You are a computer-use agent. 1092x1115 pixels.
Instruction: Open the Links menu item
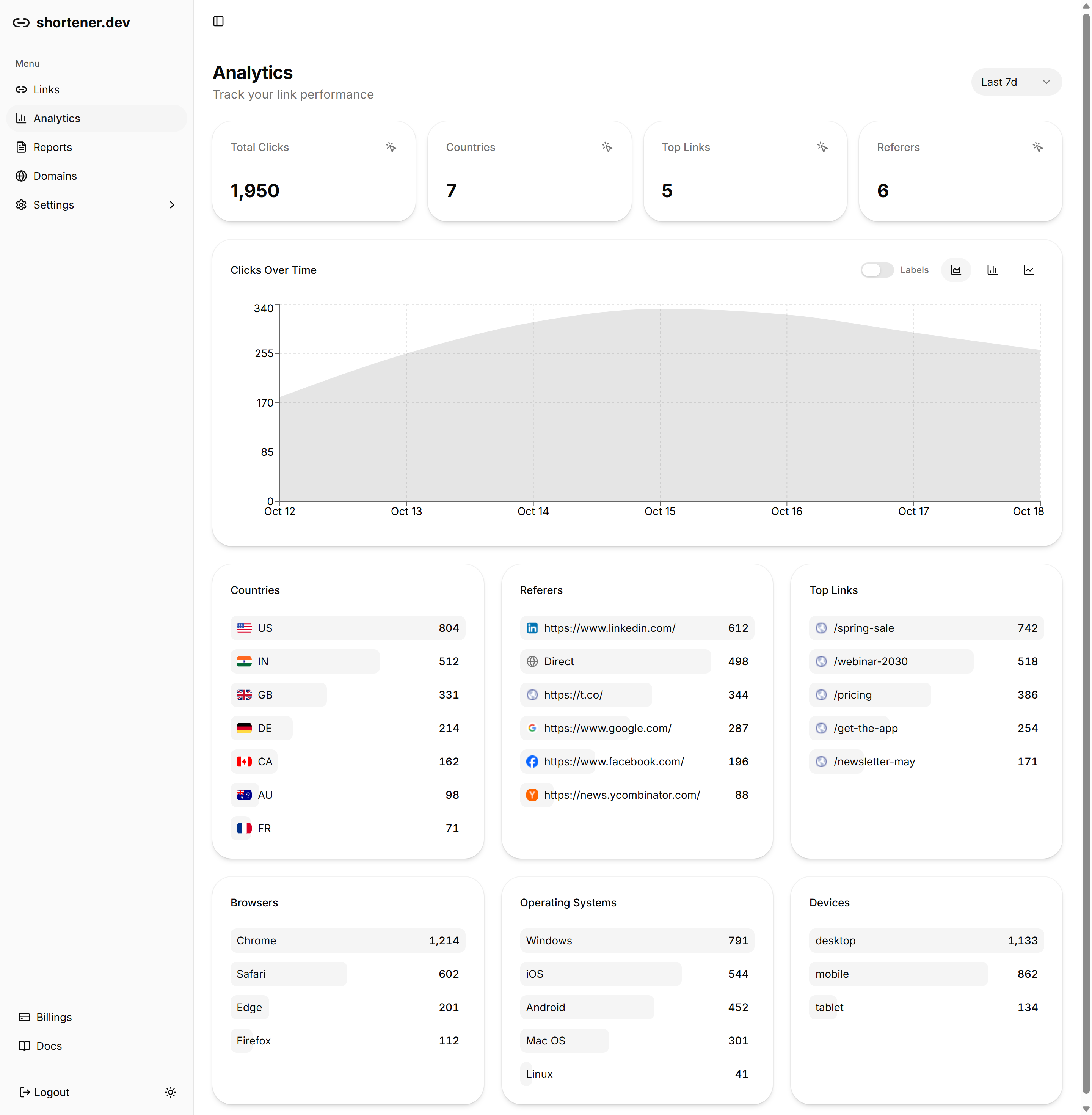(96, 90)
